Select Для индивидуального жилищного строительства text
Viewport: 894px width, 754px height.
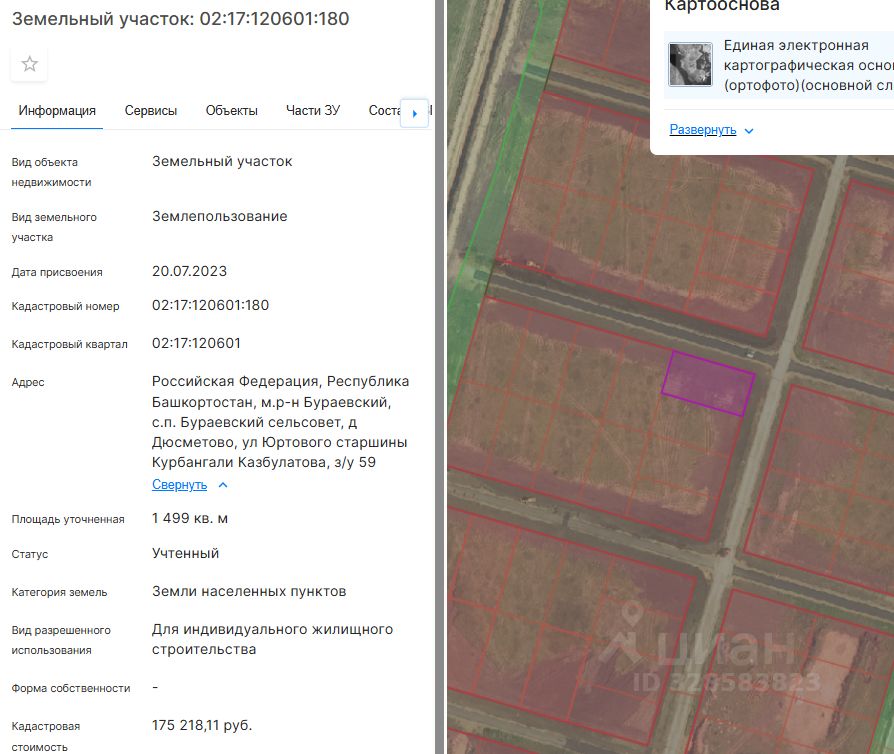273,639
